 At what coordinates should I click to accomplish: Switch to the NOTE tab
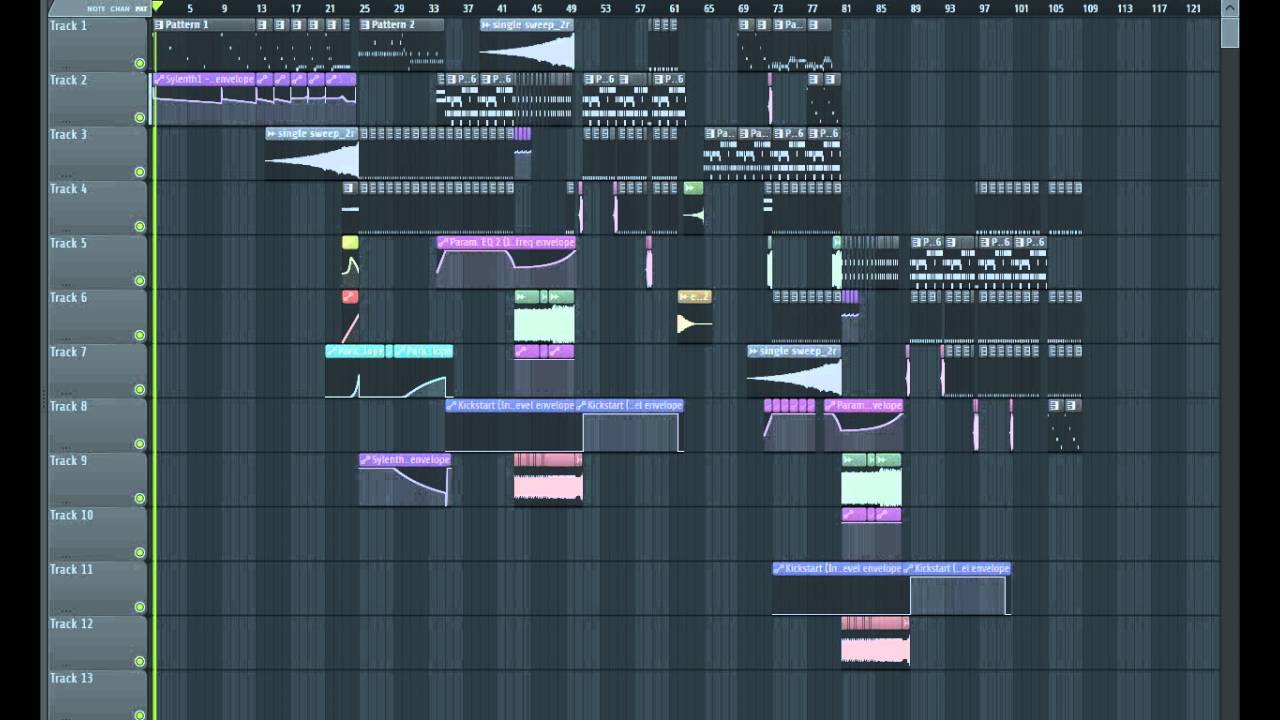pyautogui.click(x=96, y=8)
